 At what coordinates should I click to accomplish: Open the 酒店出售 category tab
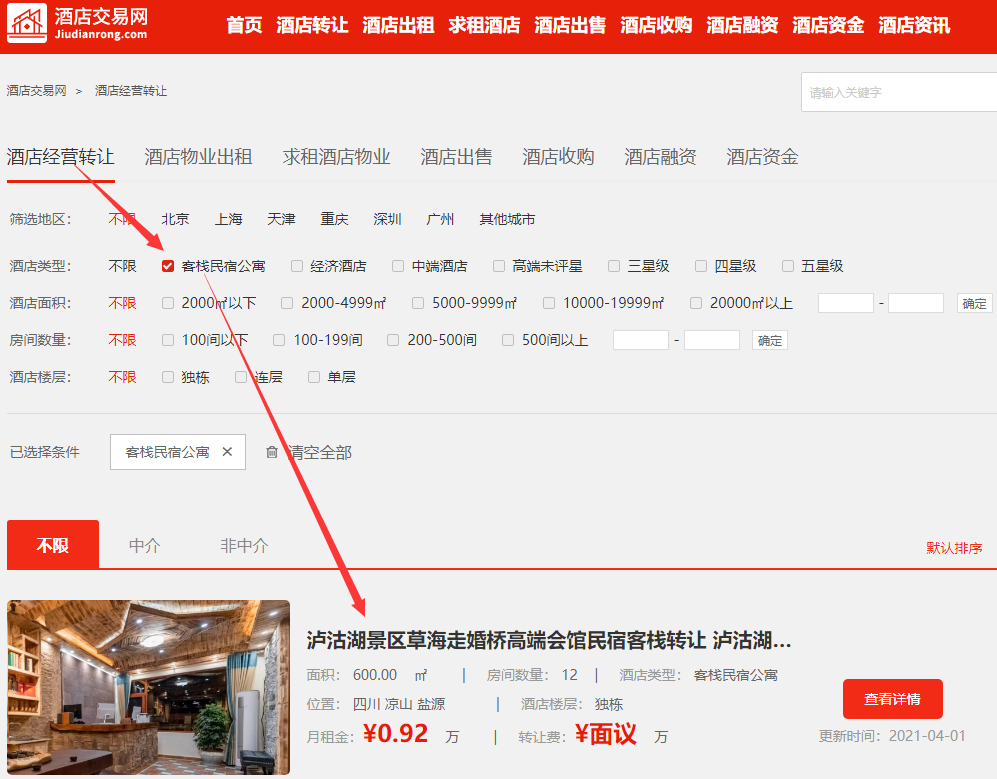click(x=456, y=156)
